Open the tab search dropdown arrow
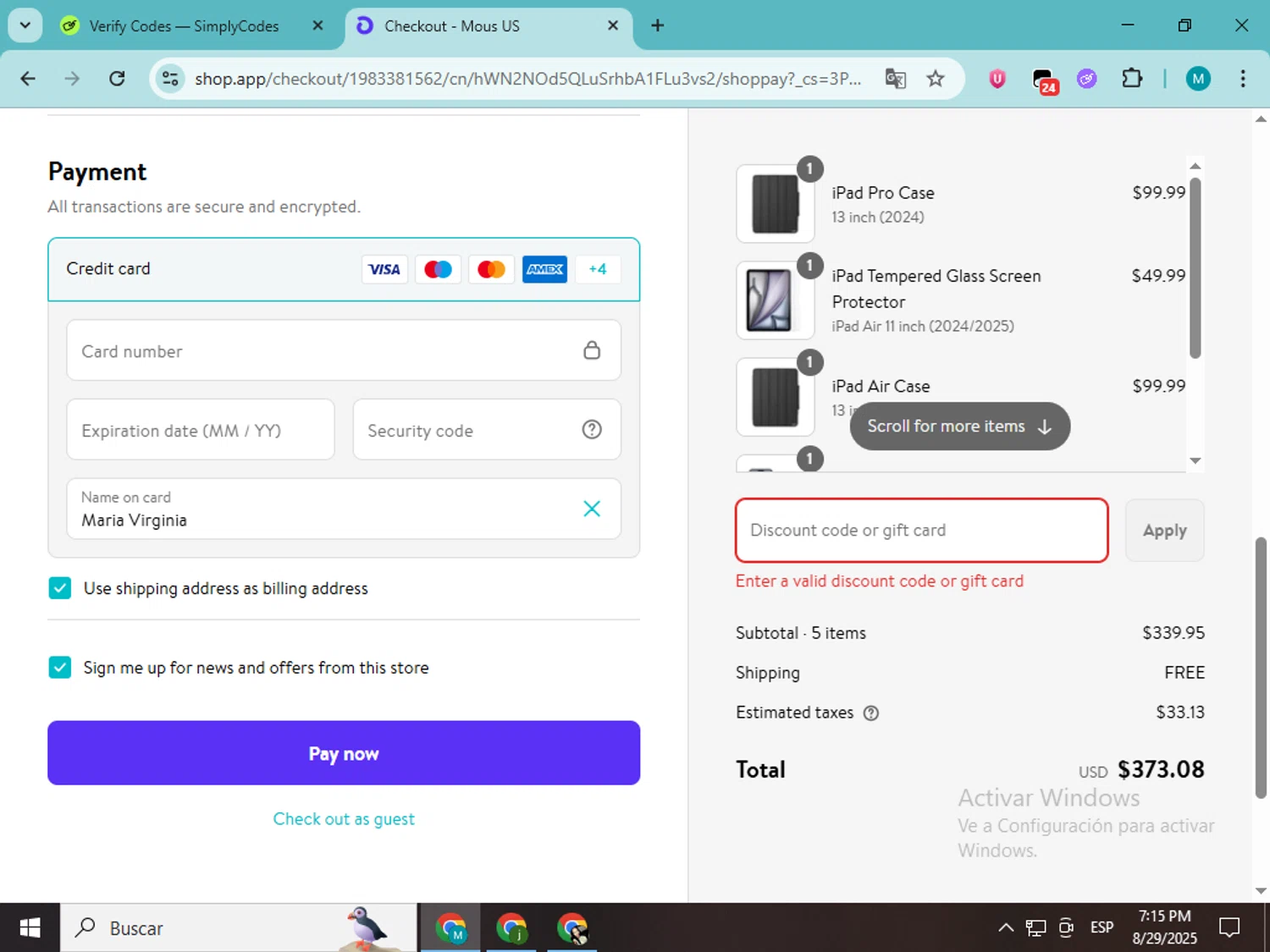 25,25
